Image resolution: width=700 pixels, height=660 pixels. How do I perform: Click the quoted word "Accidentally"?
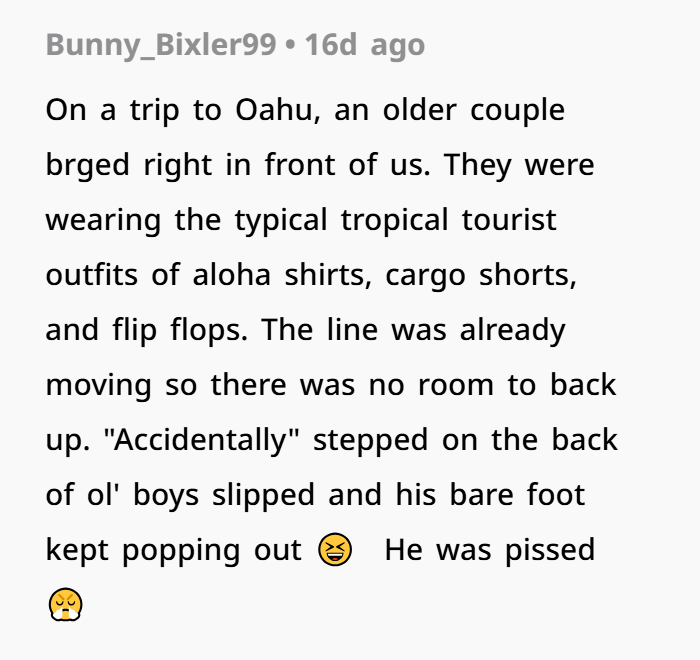click(x=200, y=440)
